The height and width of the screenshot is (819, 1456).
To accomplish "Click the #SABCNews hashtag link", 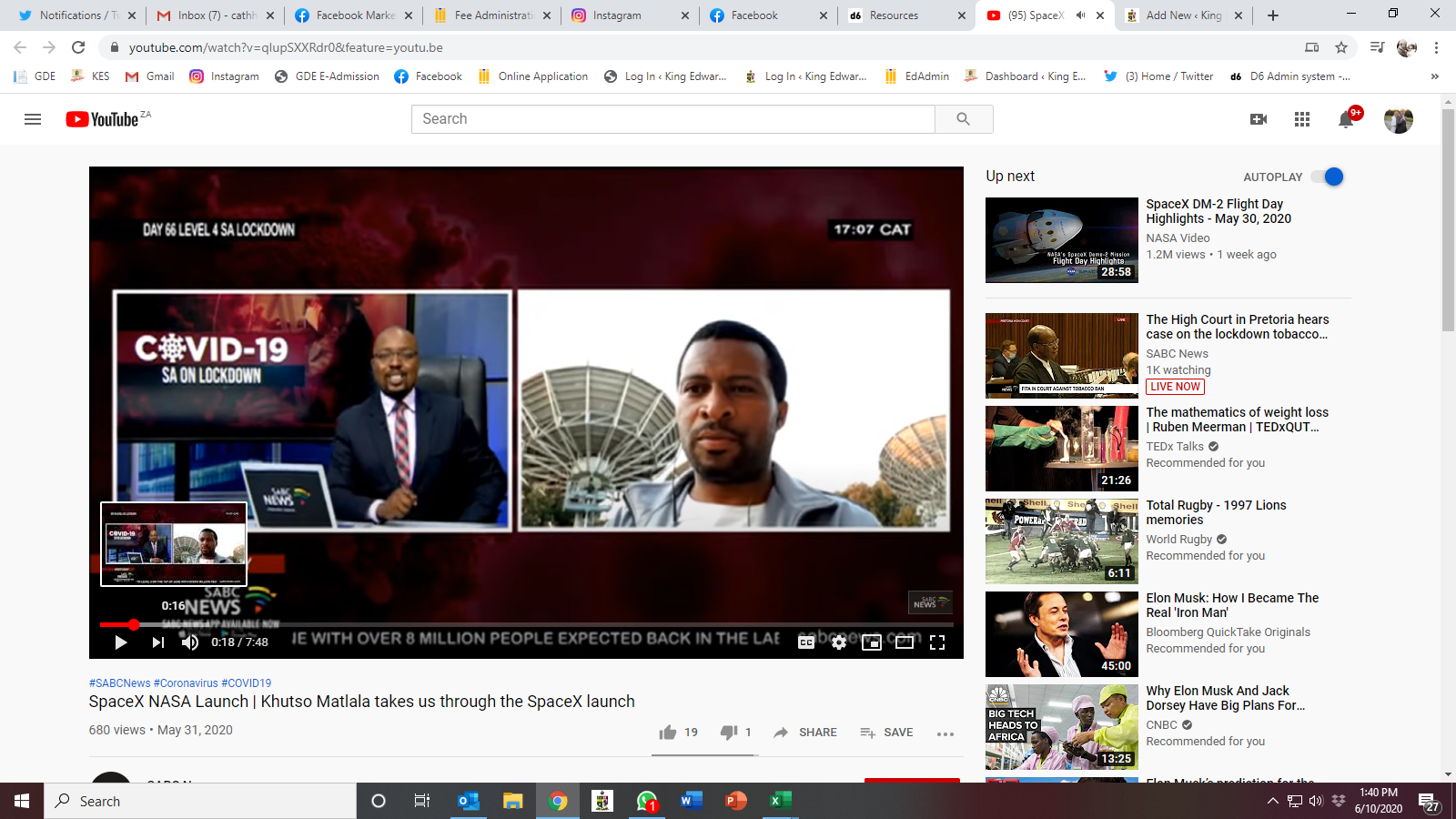I will (x=119, y=682).
